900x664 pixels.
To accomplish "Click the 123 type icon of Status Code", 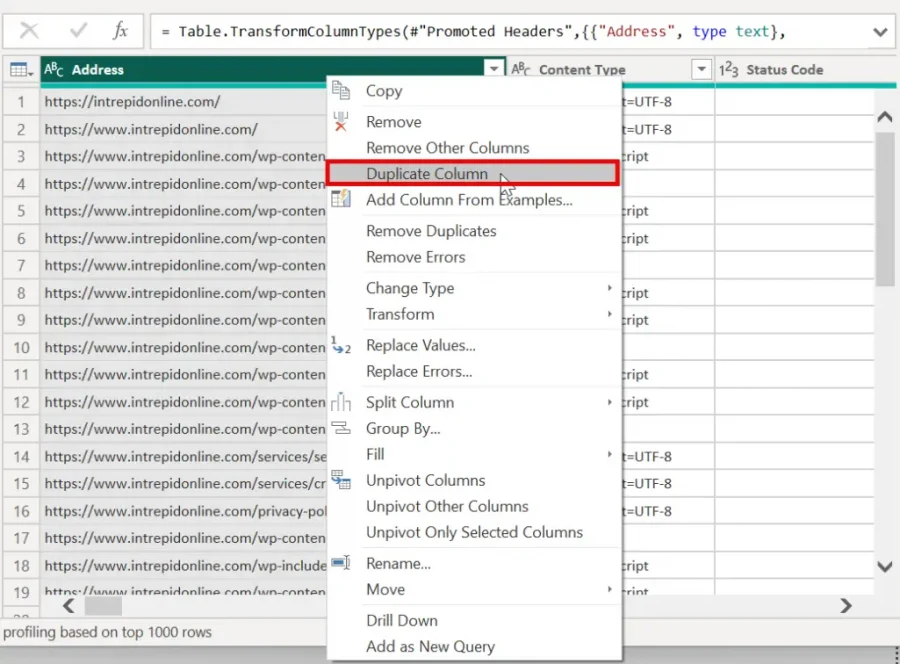I will pyautogui.click(x=728, y=69).
